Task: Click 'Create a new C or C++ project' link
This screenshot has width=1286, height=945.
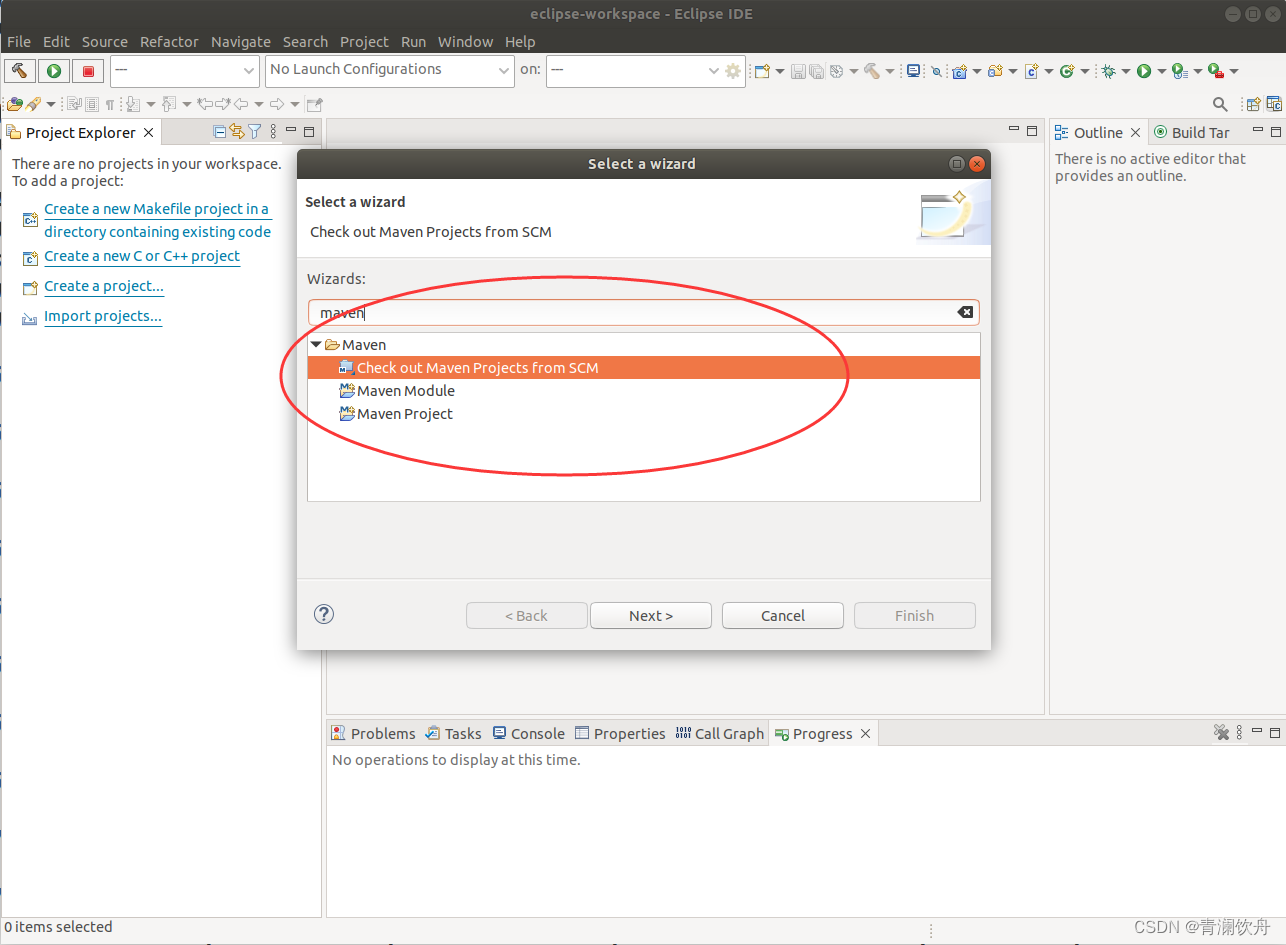Action: point(142,256)
